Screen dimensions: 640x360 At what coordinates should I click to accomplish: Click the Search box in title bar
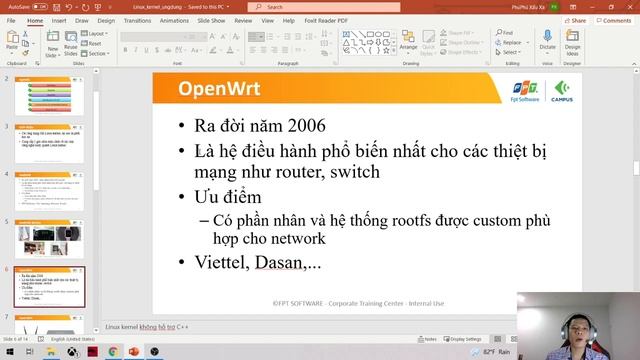(x=324, y=7)
